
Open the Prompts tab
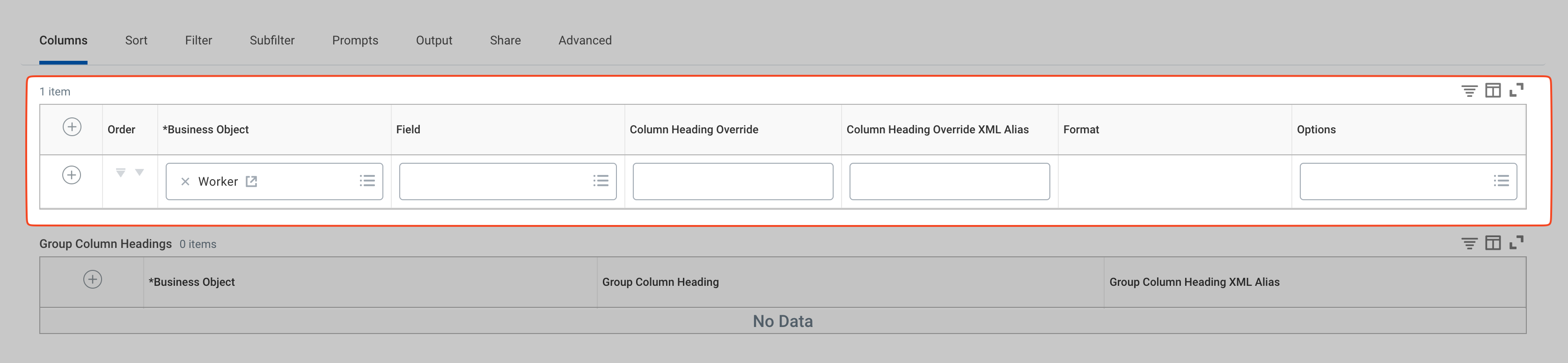[x=355, y=41]
